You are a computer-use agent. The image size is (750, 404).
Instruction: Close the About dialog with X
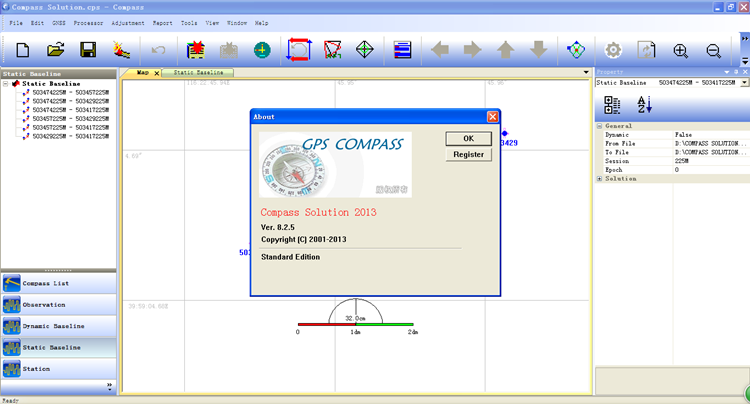pyautogui.click(x=492, y=116)
